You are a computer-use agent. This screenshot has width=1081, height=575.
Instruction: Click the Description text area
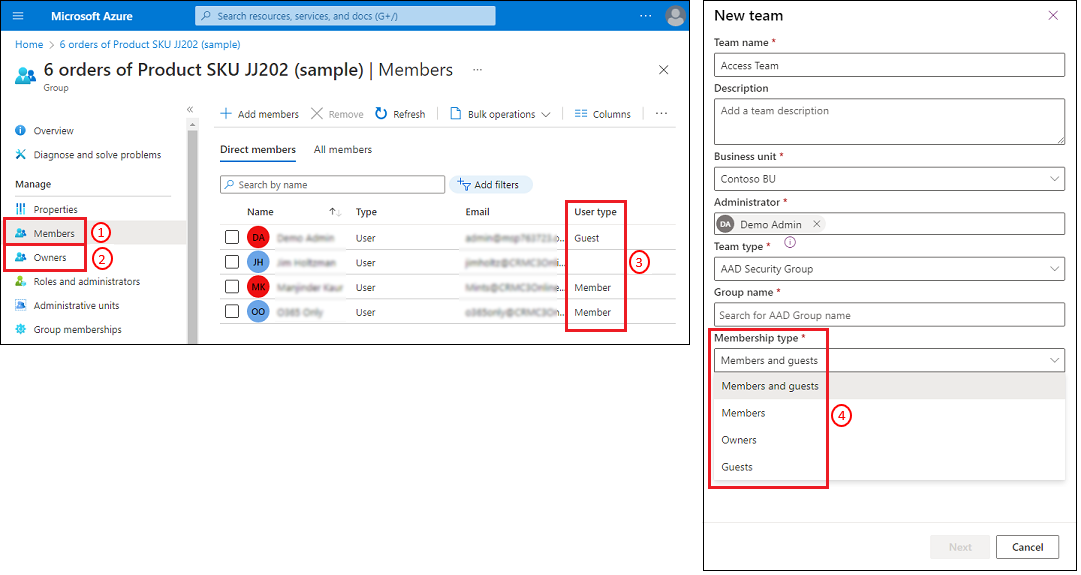point(889,121)
